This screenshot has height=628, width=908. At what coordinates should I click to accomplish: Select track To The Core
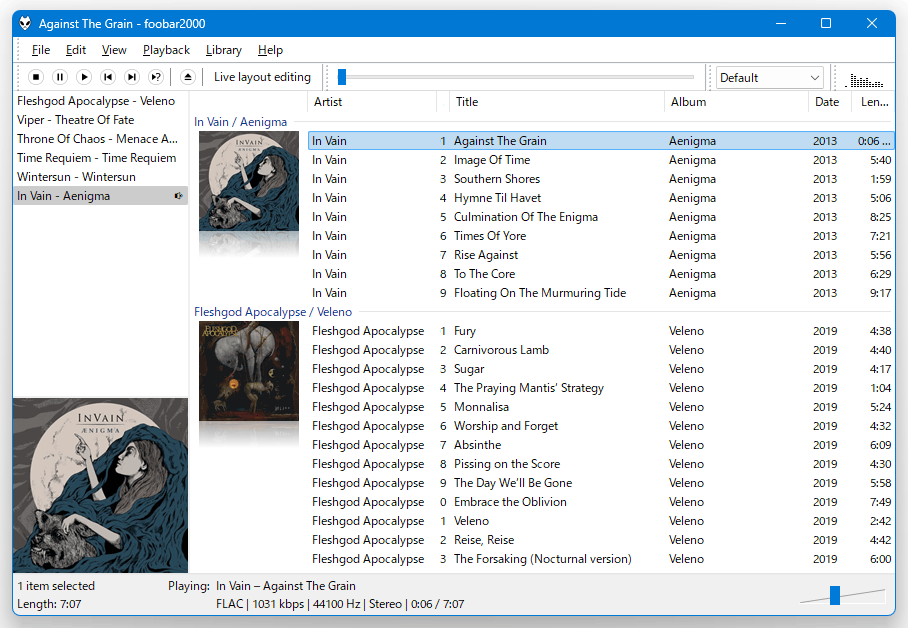pyautogui.click(x=601, y=274)
